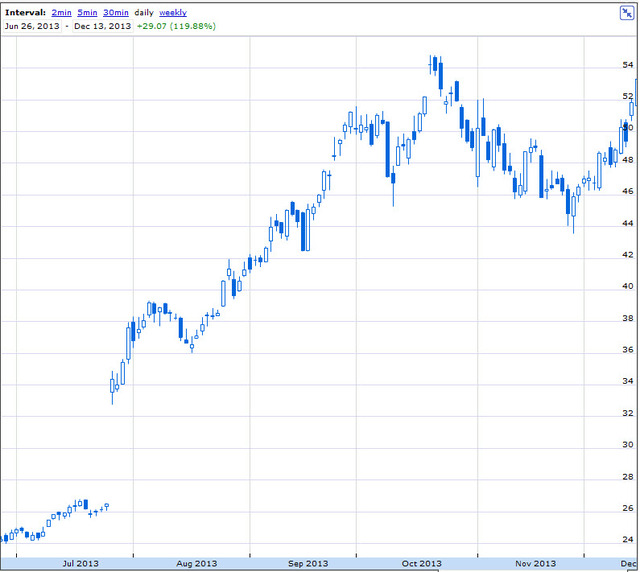Click the Interval label text

tap(25, 13)
